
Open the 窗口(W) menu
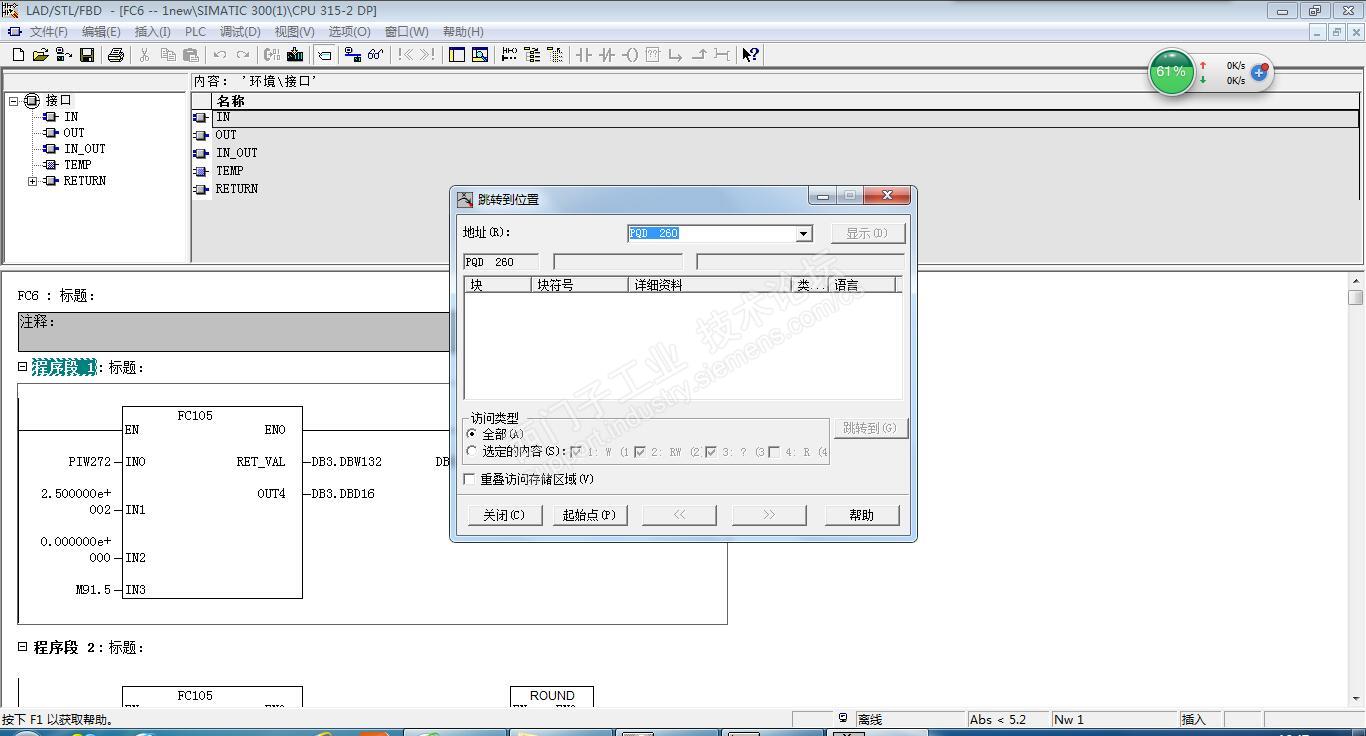tap(406, 32)
